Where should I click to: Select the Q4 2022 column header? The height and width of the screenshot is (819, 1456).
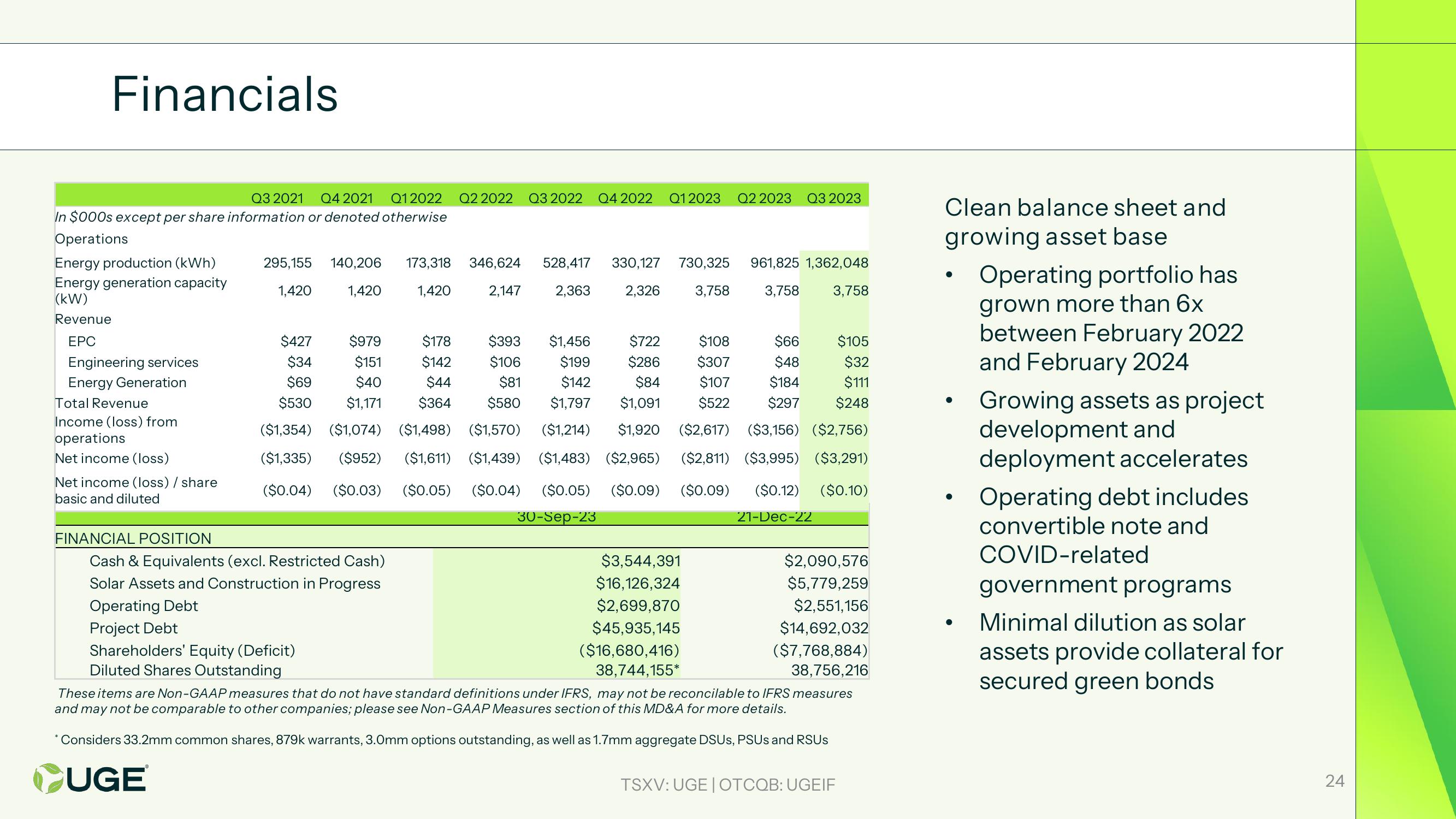point(625,198)
